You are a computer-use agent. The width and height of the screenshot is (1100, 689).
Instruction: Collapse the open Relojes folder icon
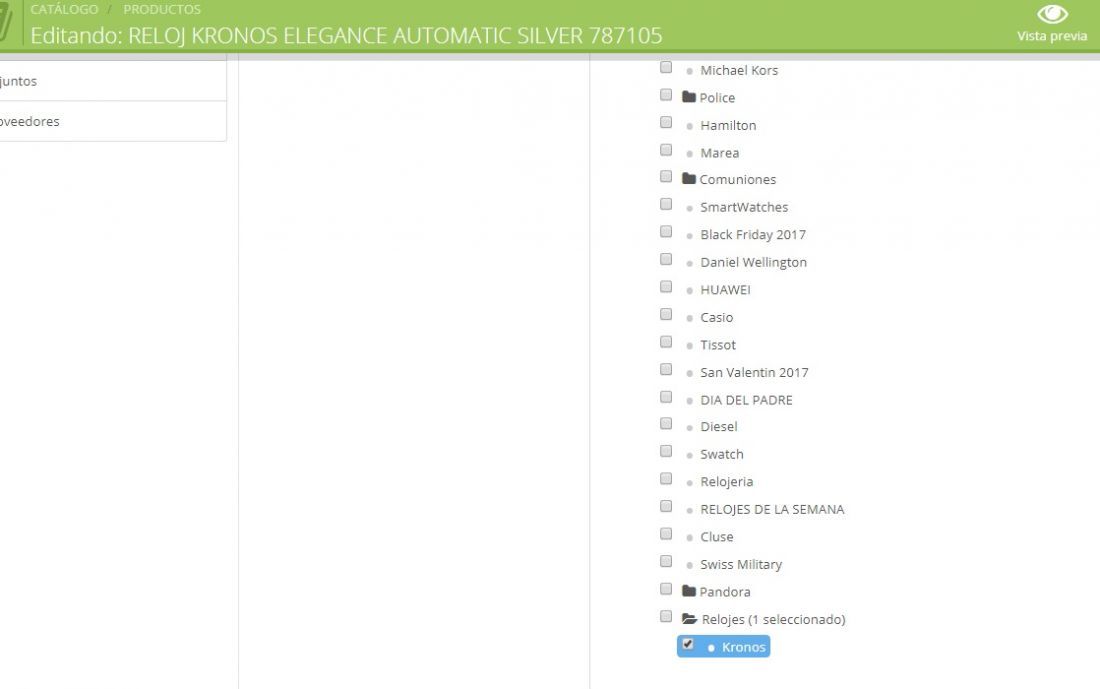point(690,618)
